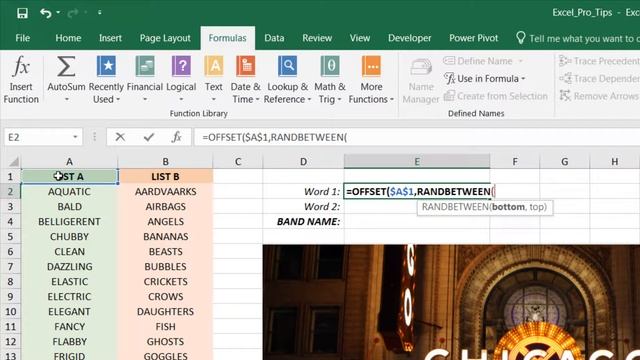Viewport: 640px width, 360px height.
Task: Switch to the View tab
Action: [x=360, y=38]
